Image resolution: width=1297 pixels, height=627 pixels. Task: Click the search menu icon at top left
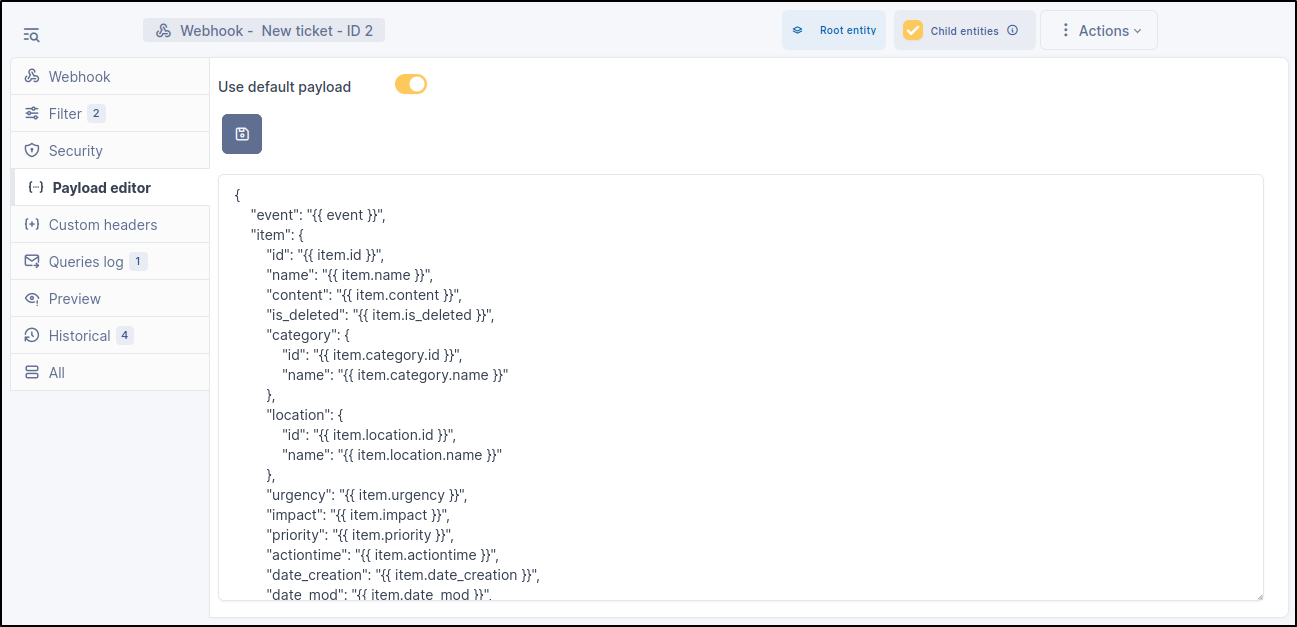click(x=31, y=35)
